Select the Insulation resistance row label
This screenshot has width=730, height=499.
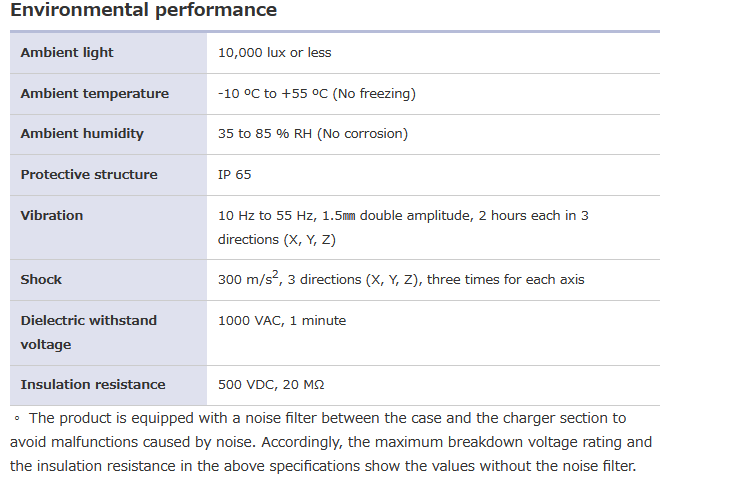[x=93, y=385]
